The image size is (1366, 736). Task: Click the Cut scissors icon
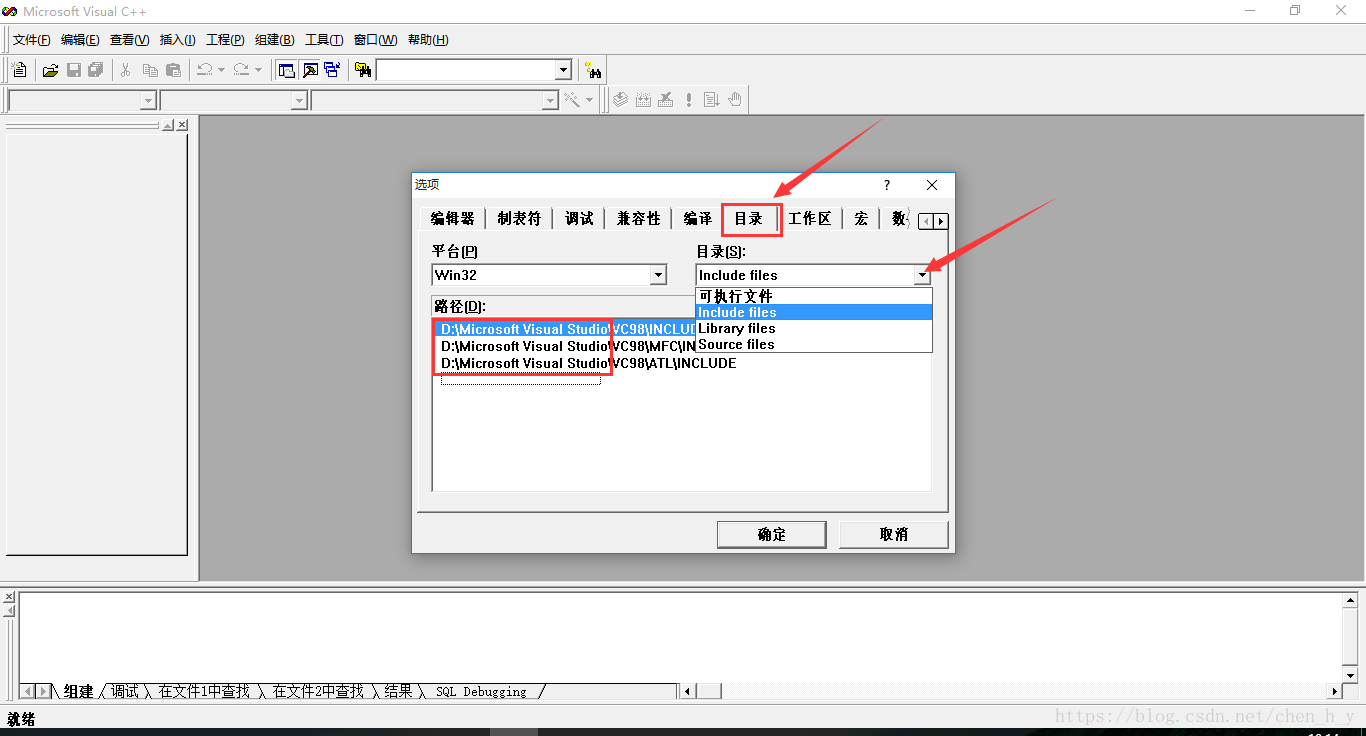pos(126,70)
